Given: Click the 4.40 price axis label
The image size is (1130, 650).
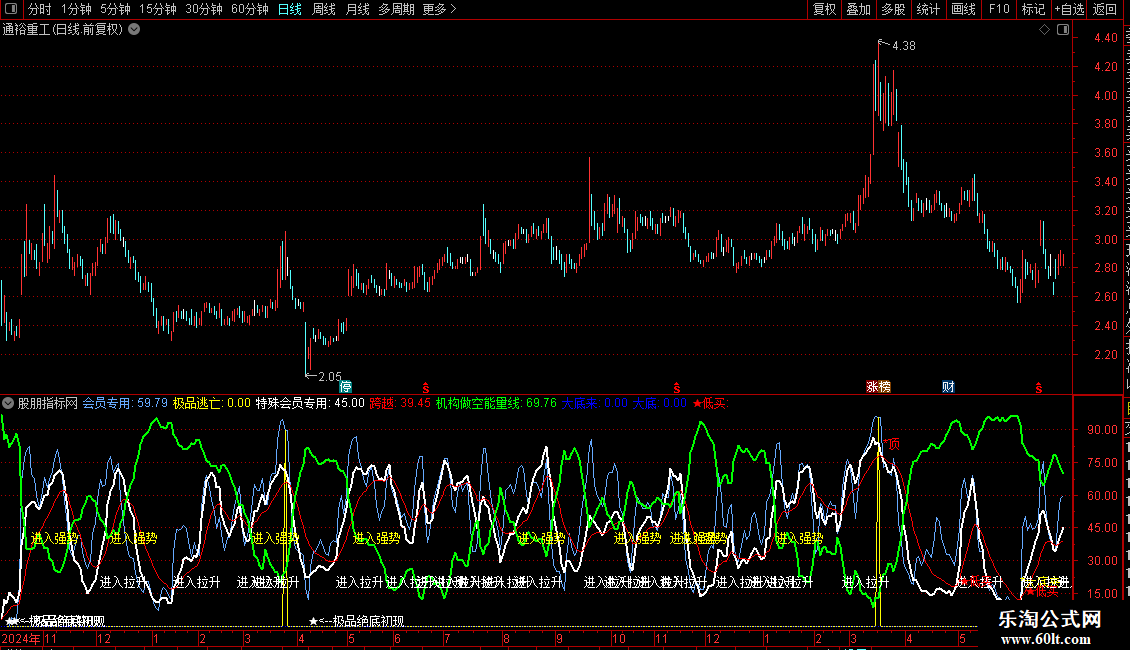Looking at the screenshot, I should 1105,37.
